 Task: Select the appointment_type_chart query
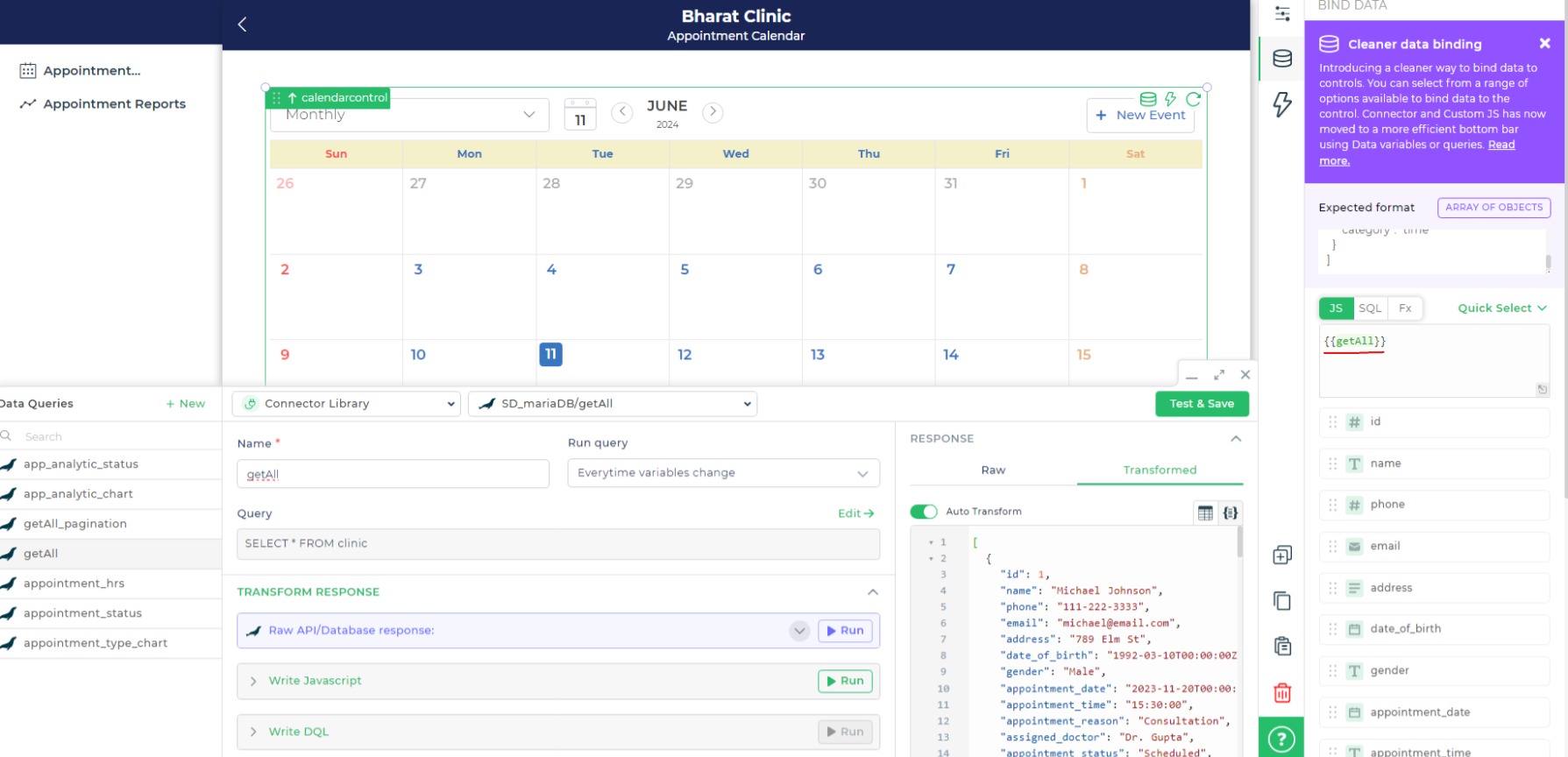point(110,643)
